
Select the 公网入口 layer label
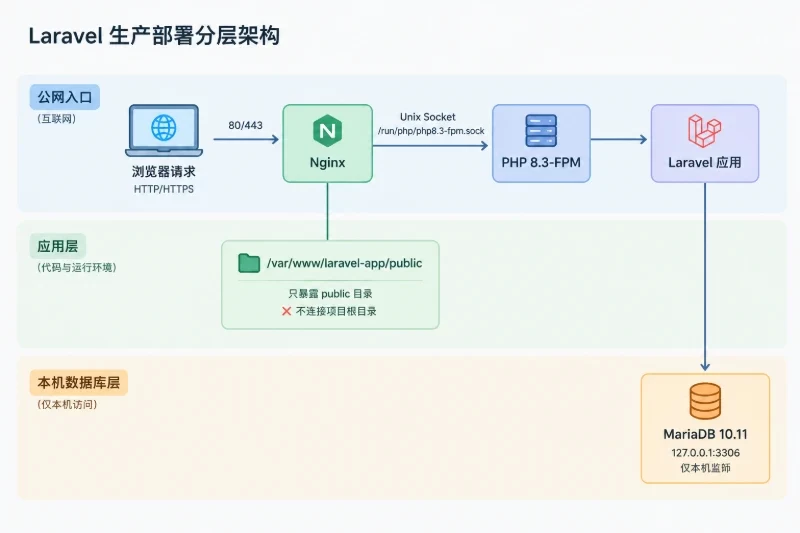[x=65, y=97]
